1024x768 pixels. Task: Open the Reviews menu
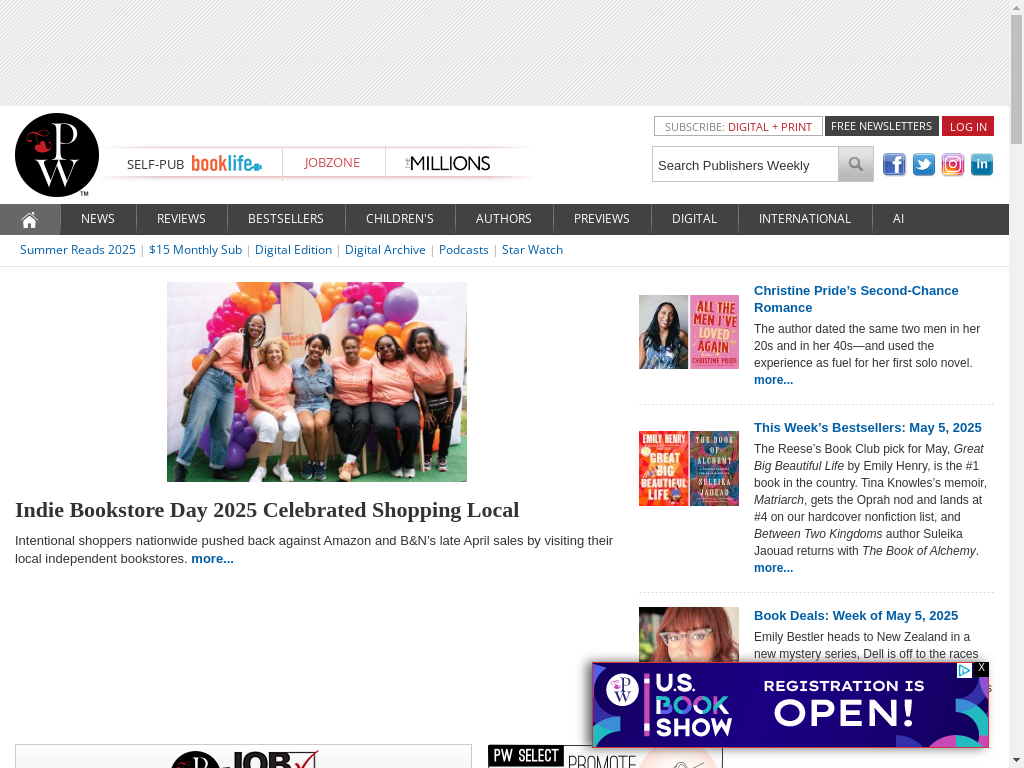[181, 219]
